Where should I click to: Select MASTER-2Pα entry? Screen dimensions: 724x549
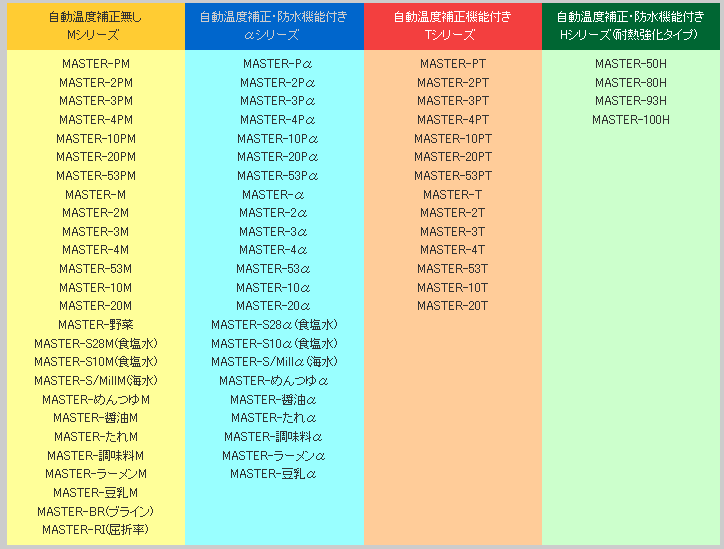click(278, 83)
